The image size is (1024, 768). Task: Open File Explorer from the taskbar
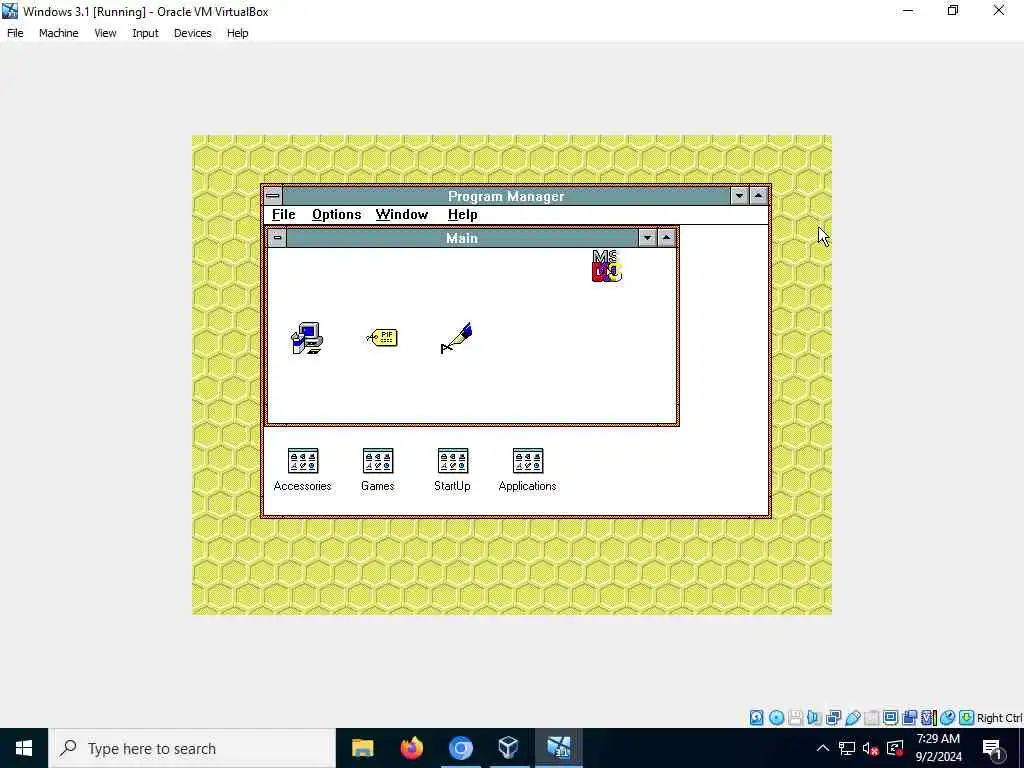click(x=362, y=748)
